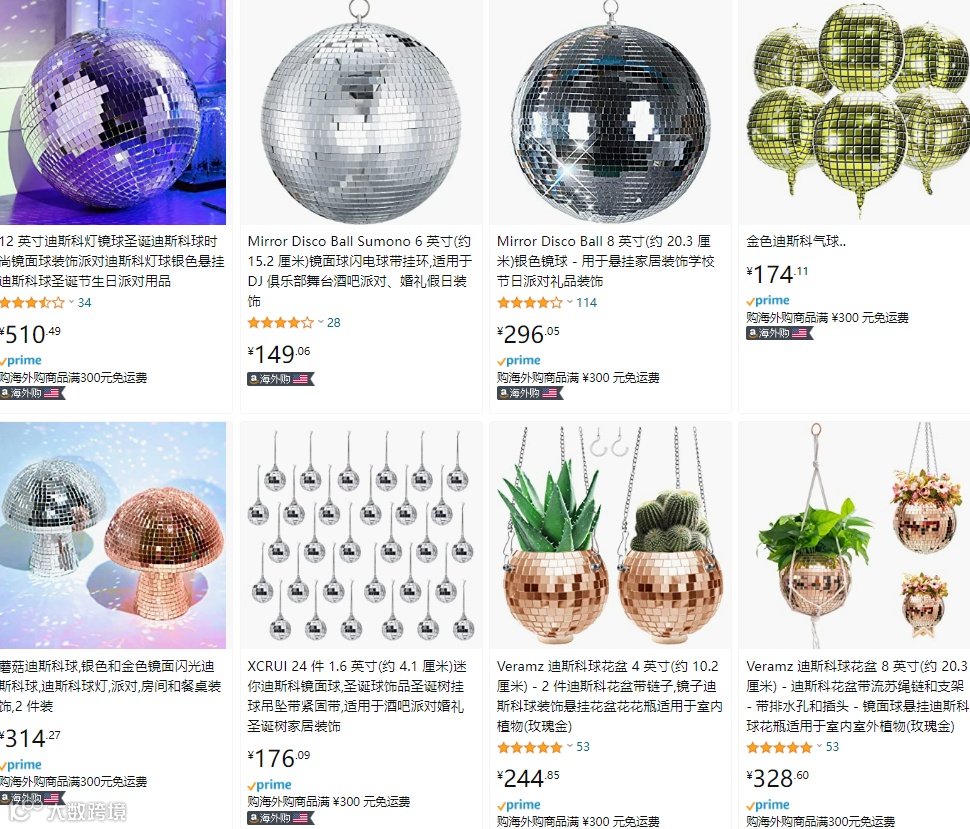The image size is (970, 829).
Task: Open Mirror Disco Ball Sumono 6 inch title
Action: click(x=359, y=271)
